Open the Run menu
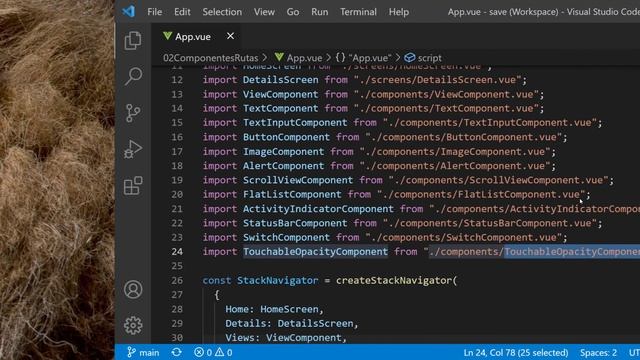Screen dimensions: 640x360 click(320, 12)
